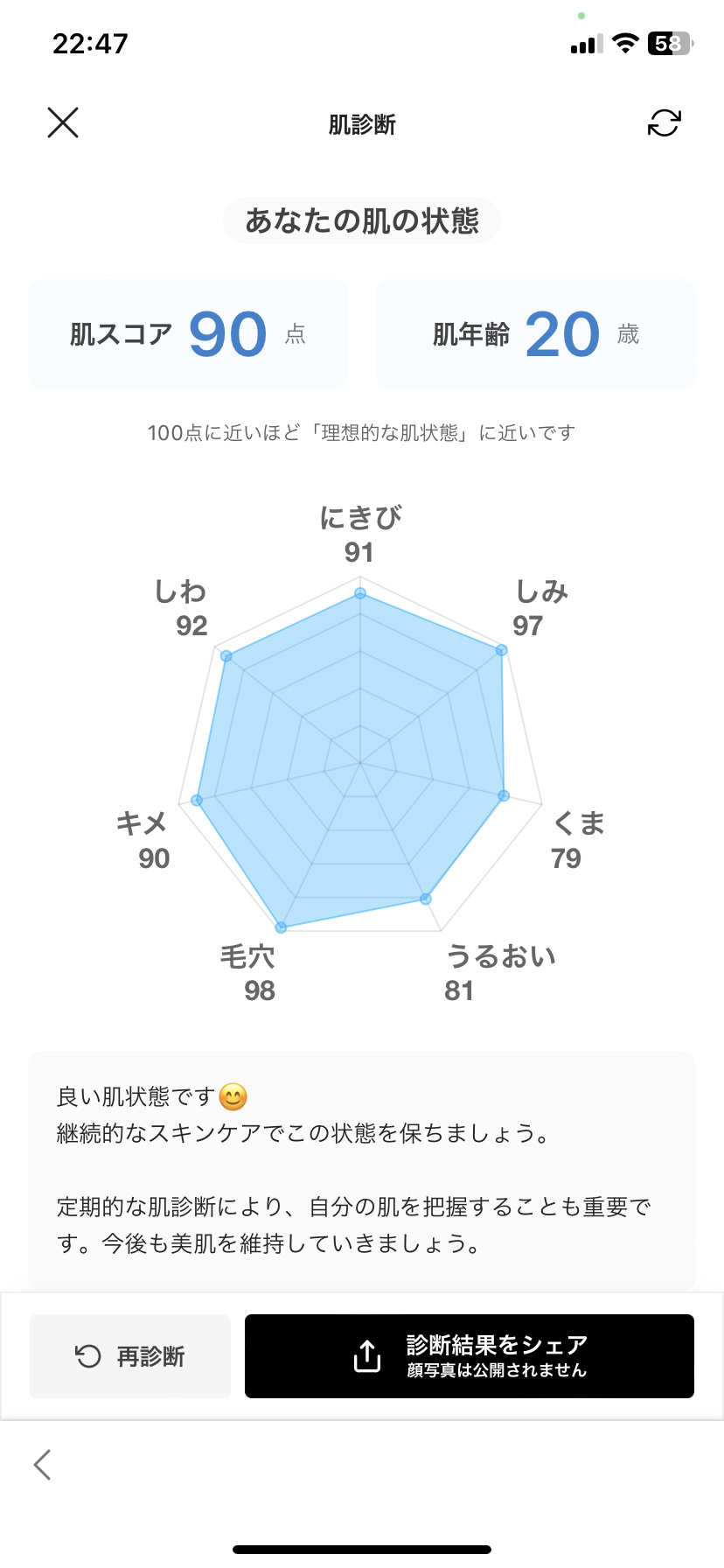Tap the back chevron at bottom left
This screenshot has height=1568, width=724.
point(42,1466)
